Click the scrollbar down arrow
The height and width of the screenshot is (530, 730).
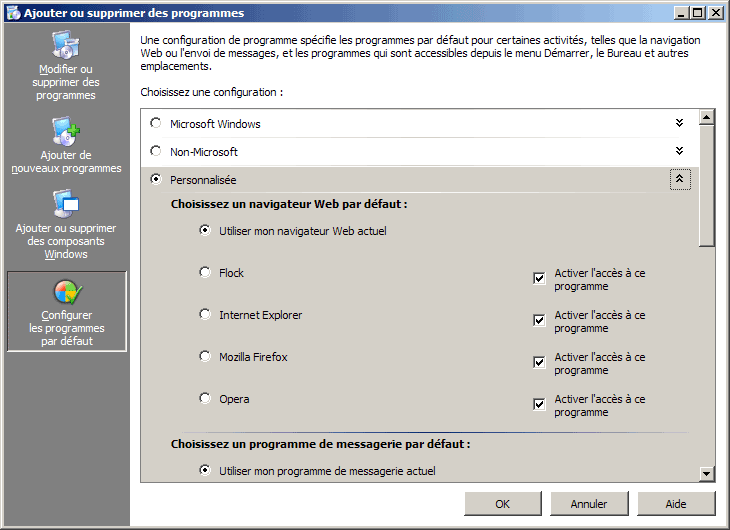(707, 474)
